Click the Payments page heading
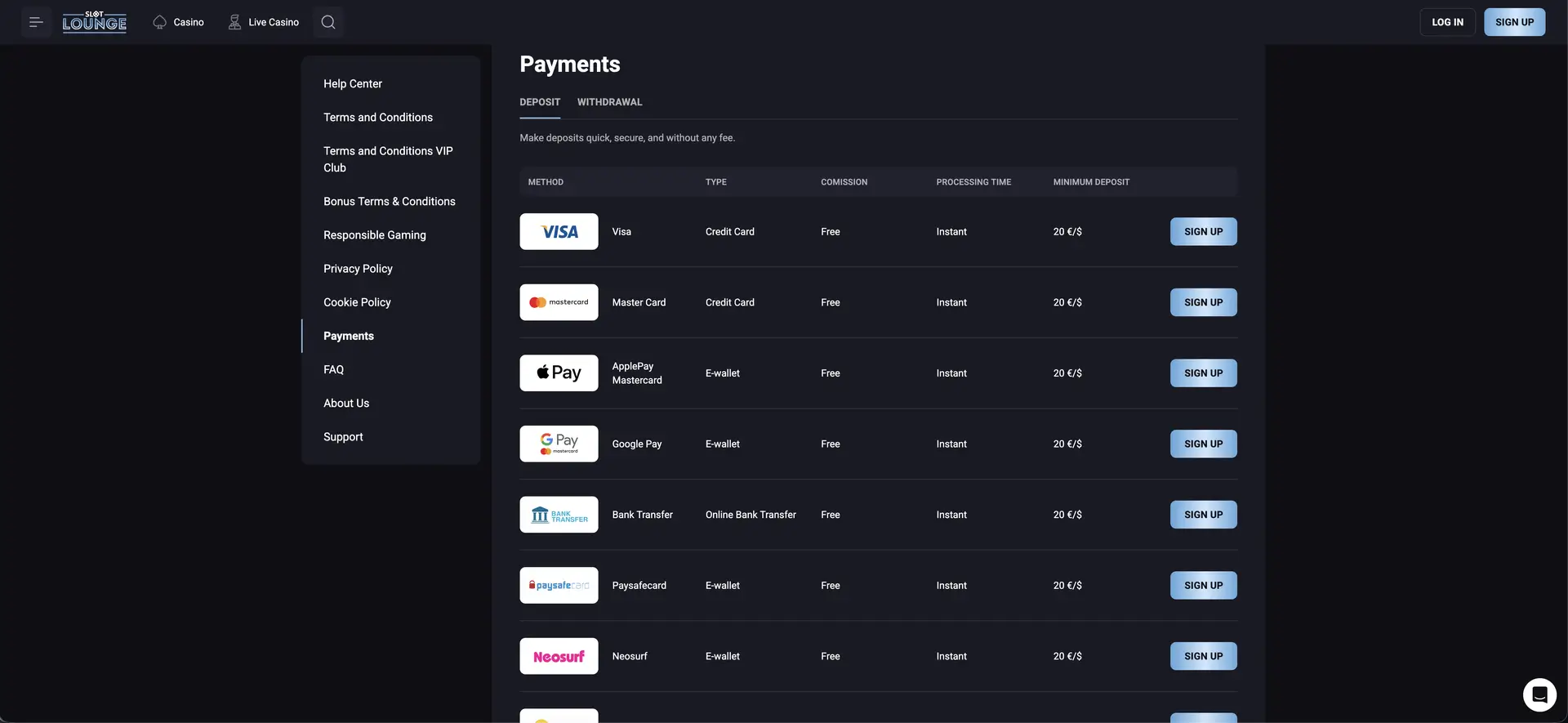 click(x=570, y=65)
